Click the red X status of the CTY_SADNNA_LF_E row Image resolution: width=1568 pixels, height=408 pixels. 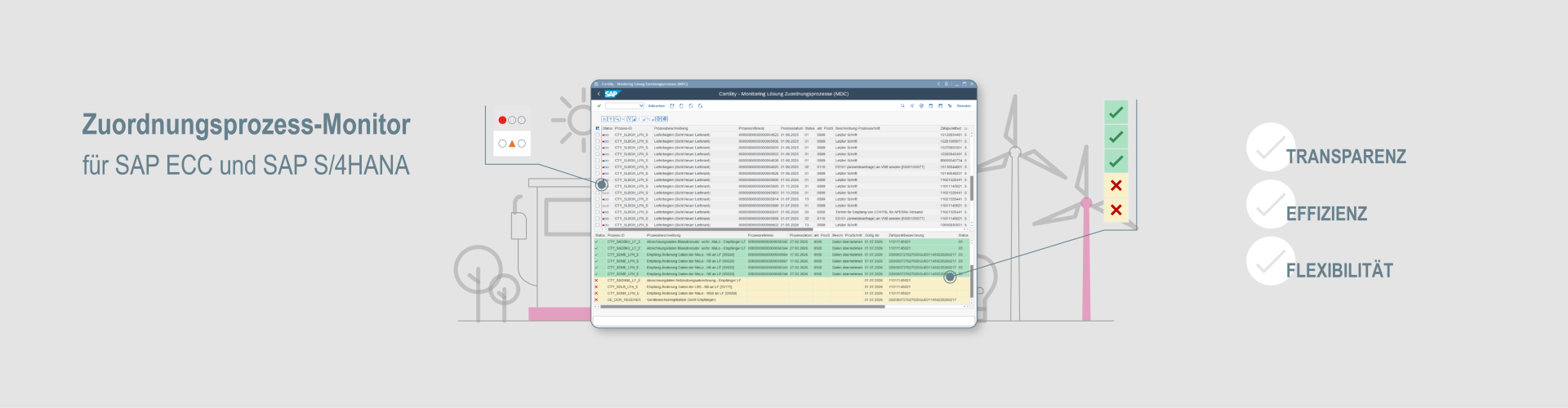(x=596, y=281)
